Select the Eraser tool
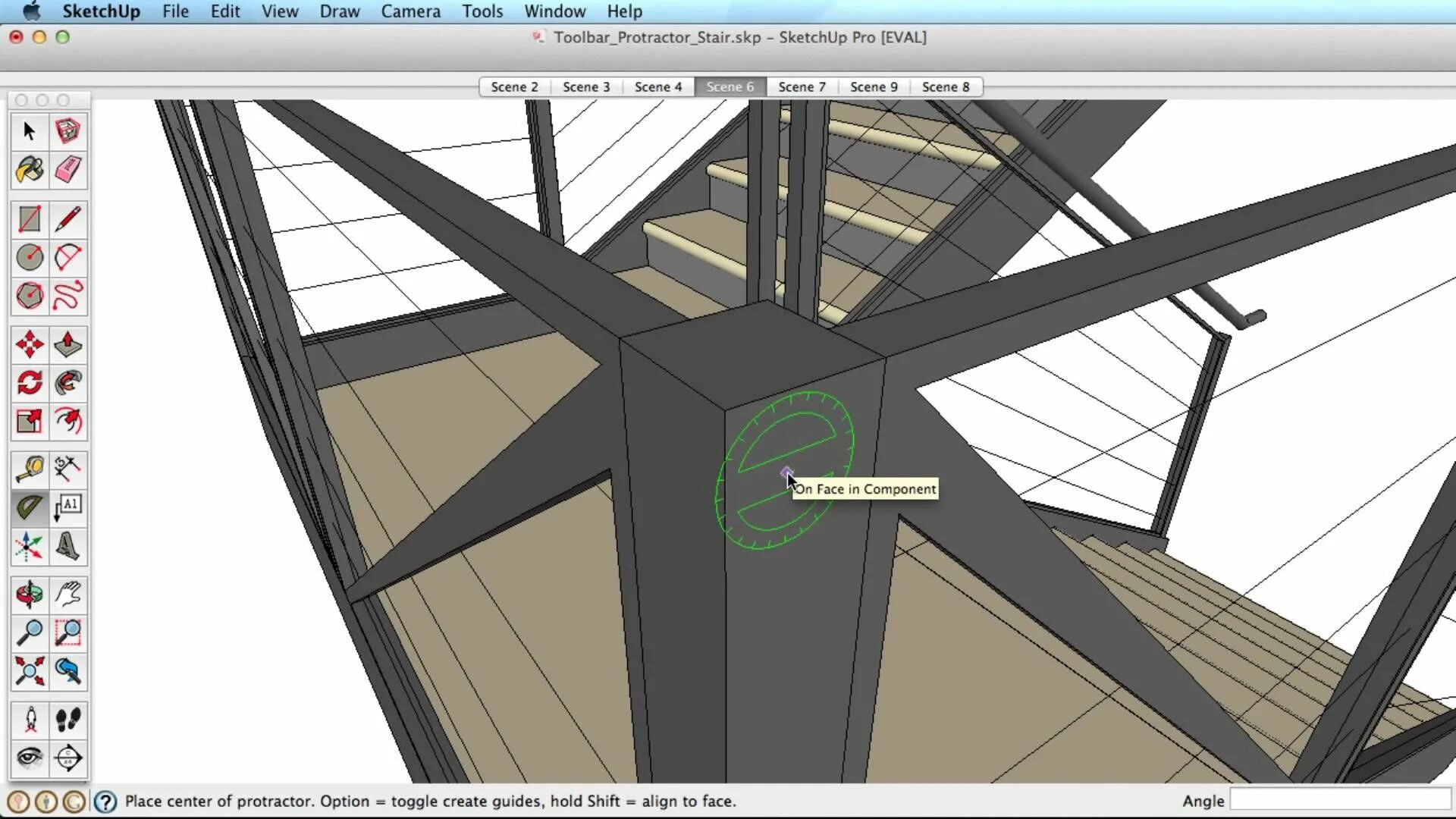Screen dimensions: 1456x819 coord(68,170)
